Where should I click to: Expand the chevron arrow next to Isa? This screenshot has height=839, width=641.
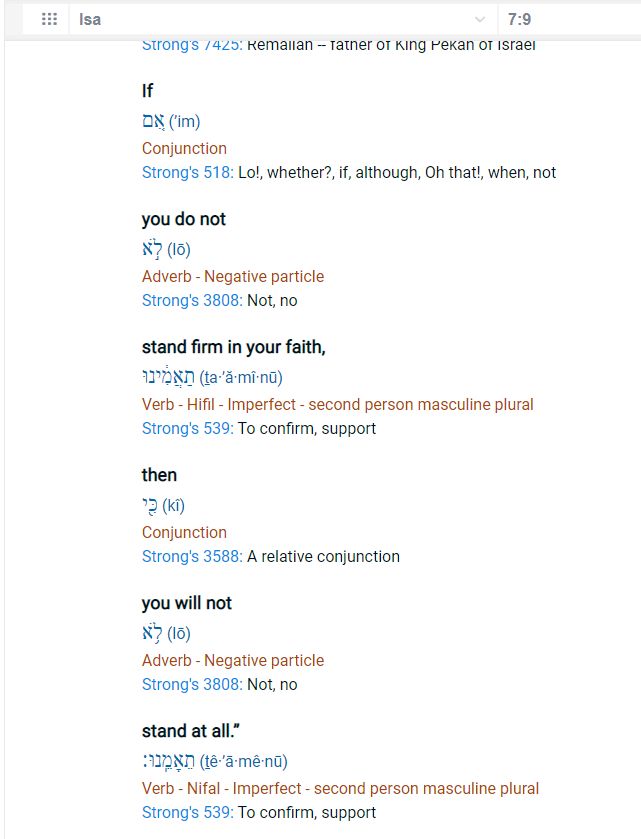pyautogui.click(x=480, y=19)
